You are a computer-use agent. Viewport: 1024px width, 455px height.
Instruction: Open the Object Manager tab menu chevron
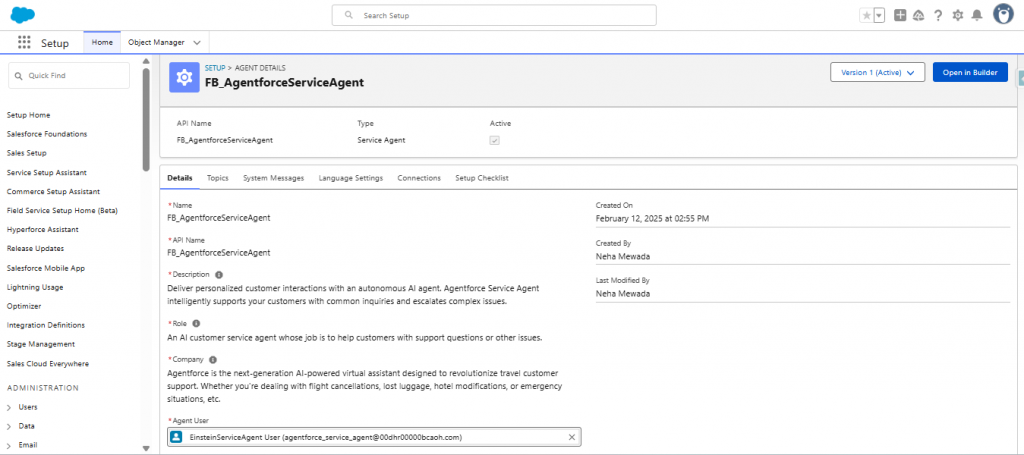click(x=198, y=42)
